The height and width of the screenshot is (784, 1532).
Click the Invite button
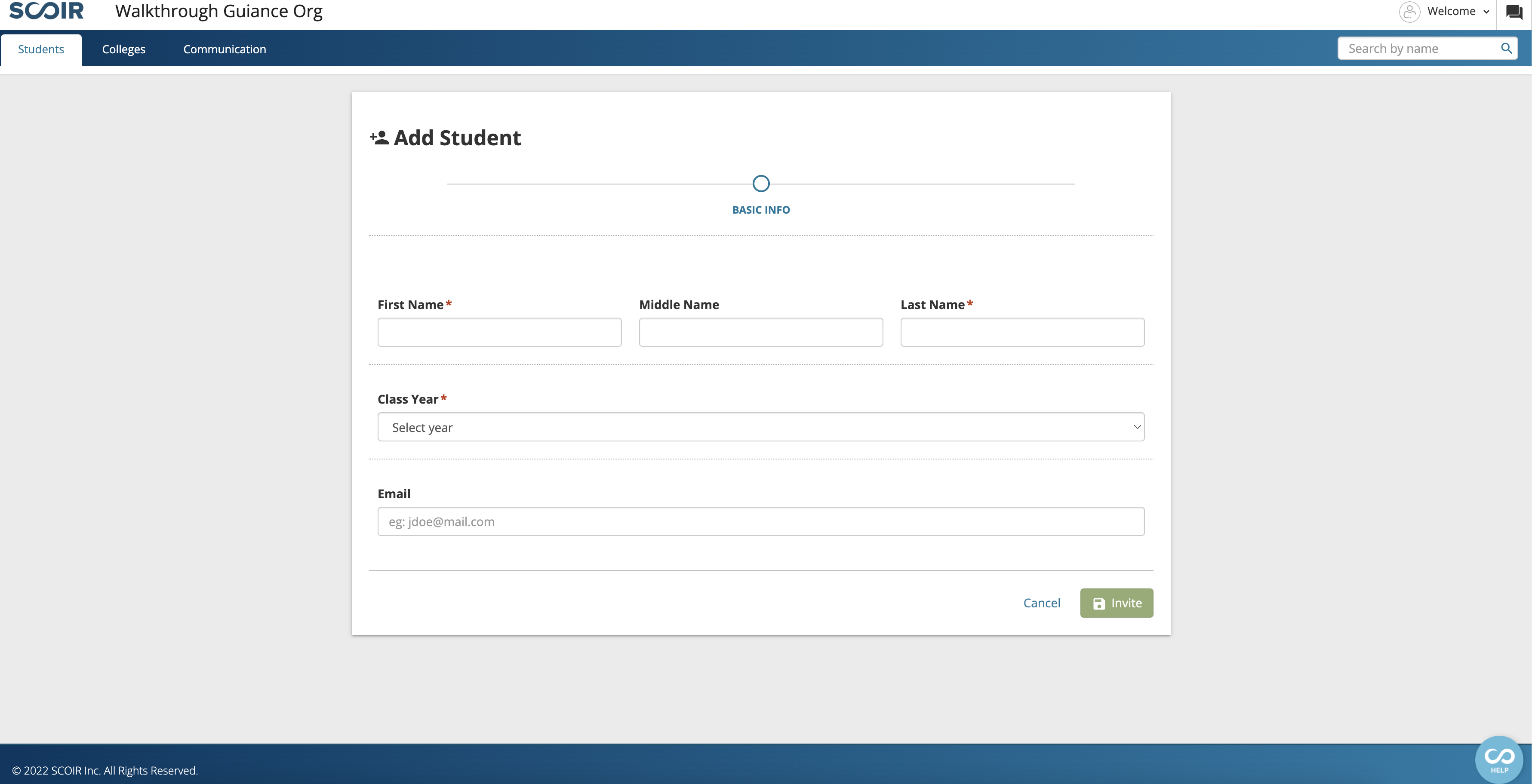(x=1116, y=603)
